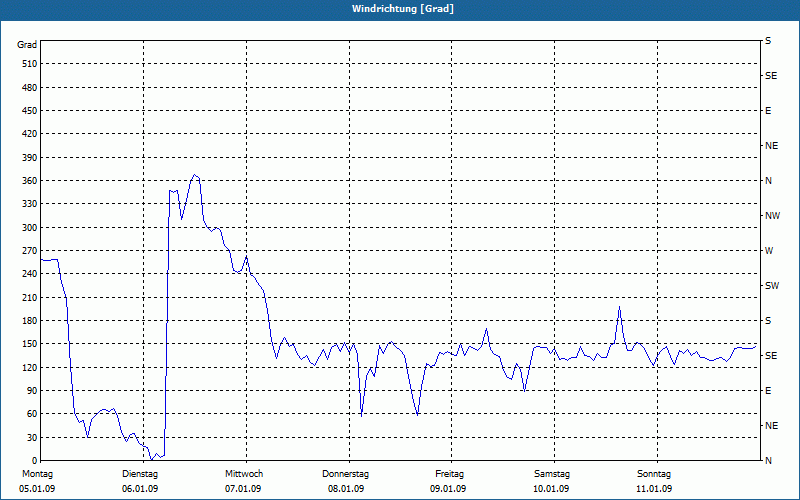
Task: Click the "Sonntag" day label
Action: tap(654, 474)
